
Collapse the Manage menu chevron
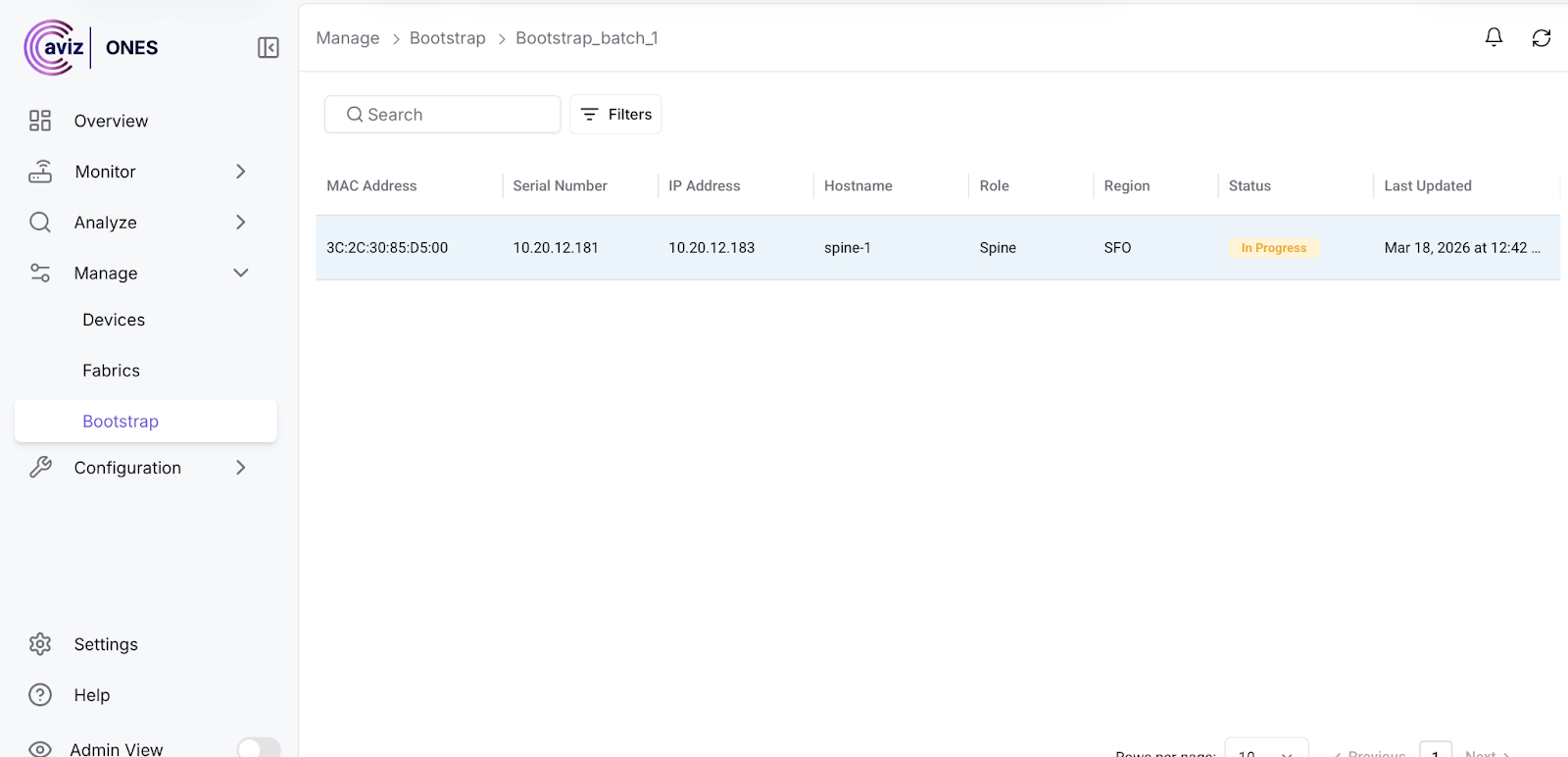tap(240, 273)
